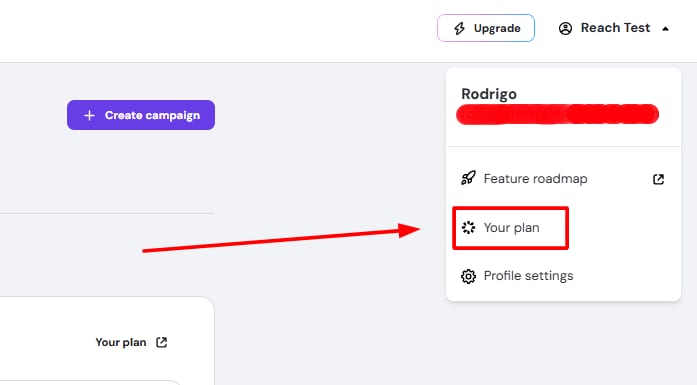Click the plus icon in Create campaign
Screen dimensions: 697x385
tap(89, 116)
